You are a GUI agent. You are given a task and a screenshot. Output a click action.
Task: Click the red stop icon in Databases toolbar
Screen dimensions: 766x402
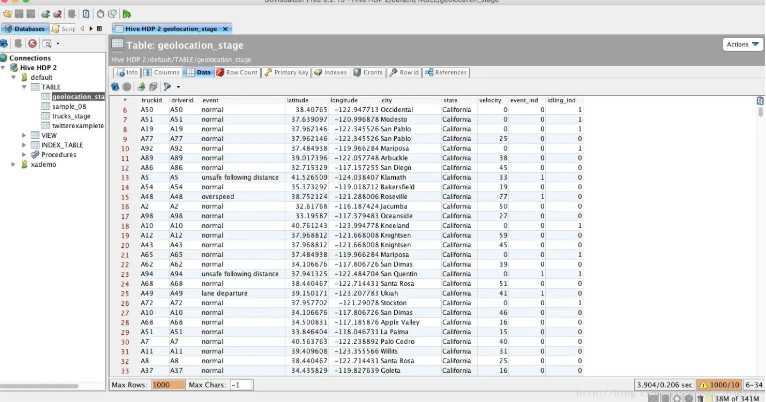tap(32, 43)
